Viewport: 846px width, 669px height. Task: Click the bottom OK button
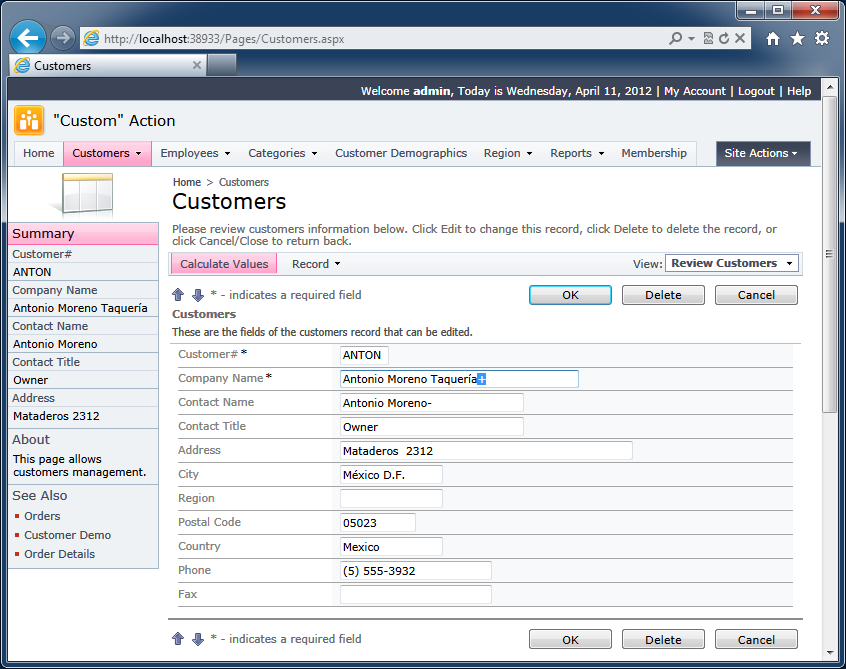click(x=570, y=639)
